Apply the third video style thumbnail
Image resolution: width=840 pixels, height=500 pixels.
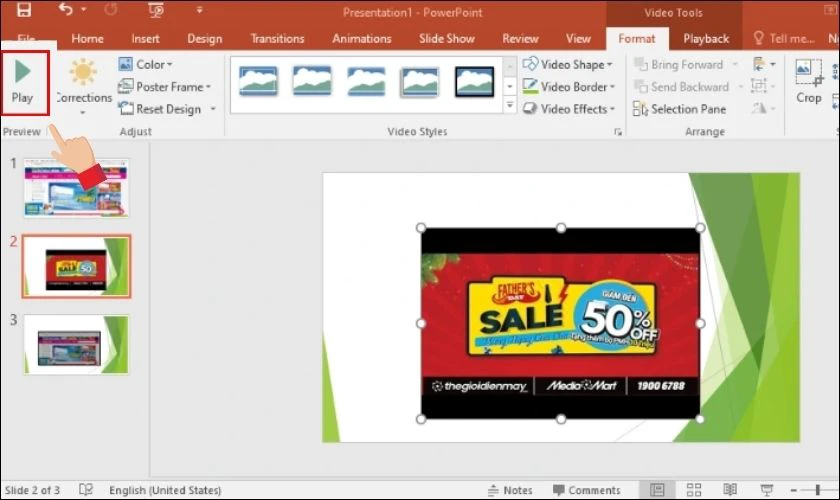pos(366,81)
